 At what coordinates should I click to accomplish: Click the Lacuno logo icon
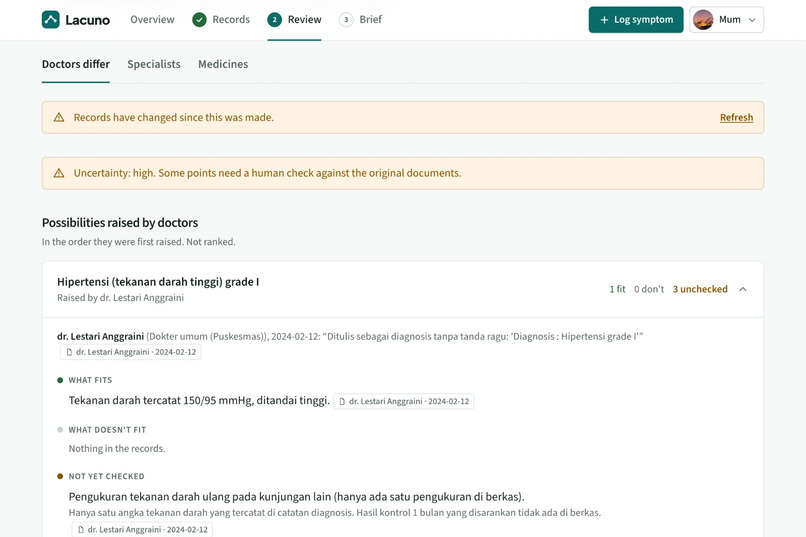(x=50, y=20)
